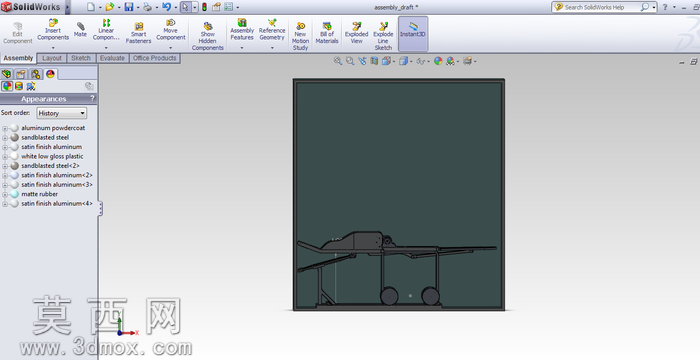The height and width of the screenshot is (360, 700).
Task: Open the PropertyManager tab
Action: pos(21,74)
